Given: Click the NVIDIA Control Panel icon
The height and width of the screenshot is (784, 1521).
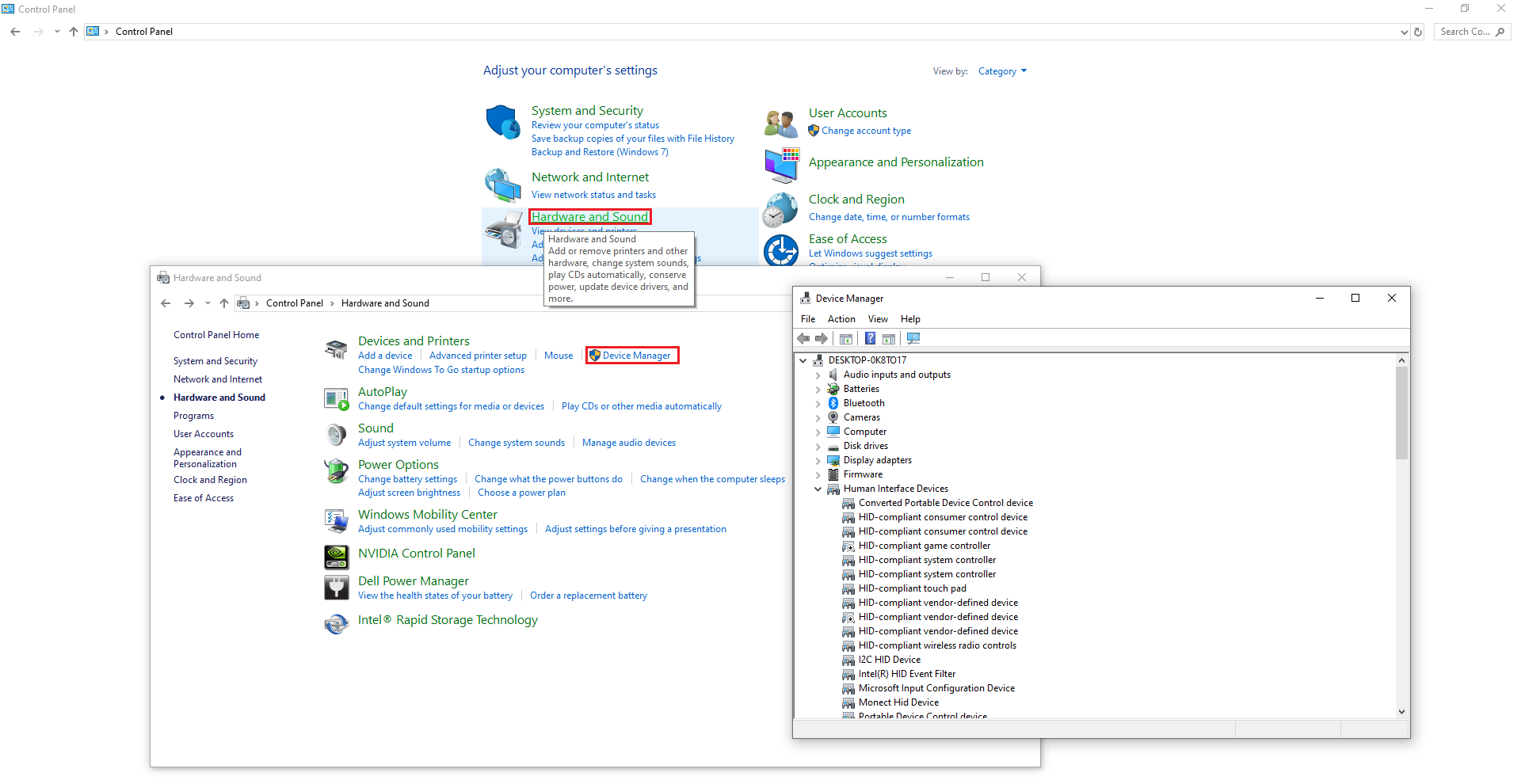Looking at the screenshot, I should coord(337,558).
